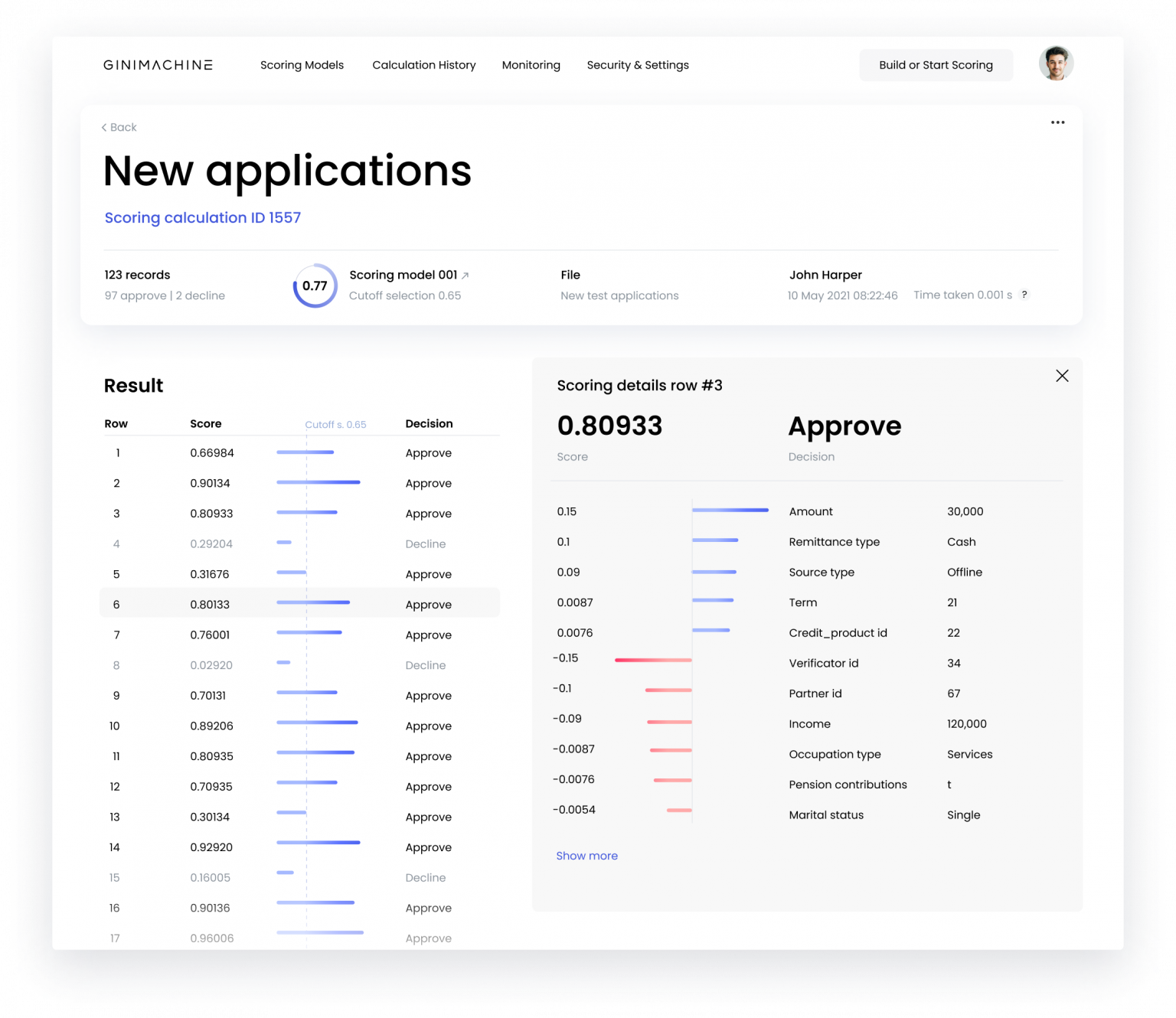Select row 4 with Decline decision
This screenshot has width=1176, height=1018.
click(299, 543)
